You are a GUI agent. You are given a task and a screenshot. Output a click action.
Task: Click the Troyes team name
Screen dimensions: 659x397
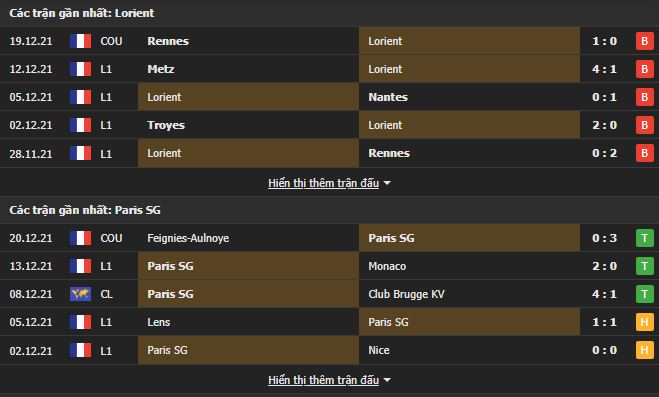click(x=166, y=125)
